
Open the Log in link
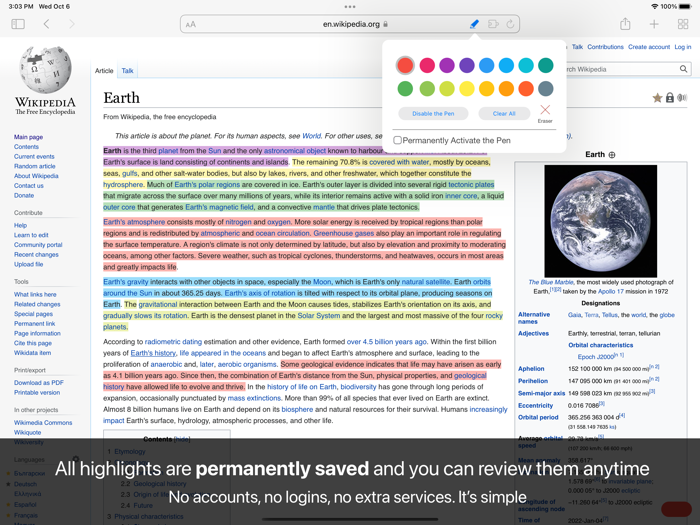pyautogui.click(x=683, y=47)
